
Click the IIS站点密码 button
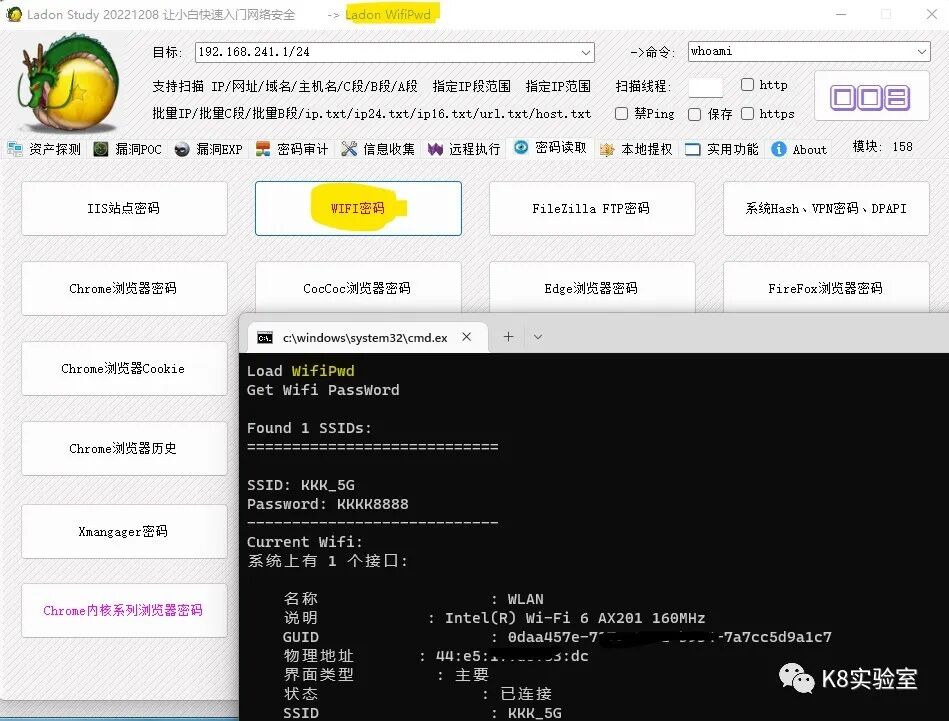[x=124, y=208]
